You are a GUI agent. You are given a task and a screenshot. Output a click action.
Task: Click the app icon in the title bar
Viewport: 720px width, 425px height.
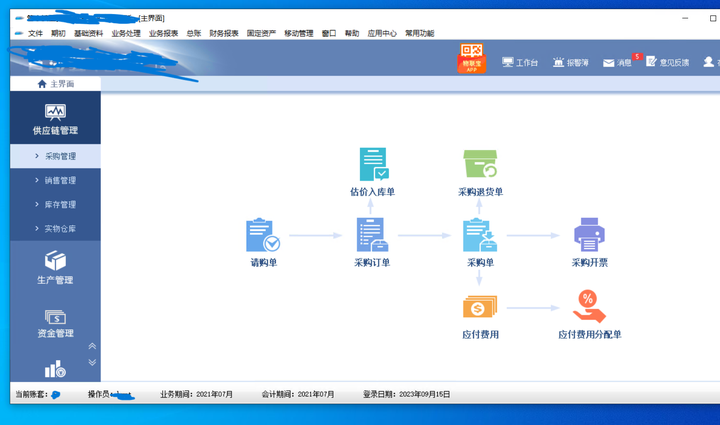(x=19, y=18)
